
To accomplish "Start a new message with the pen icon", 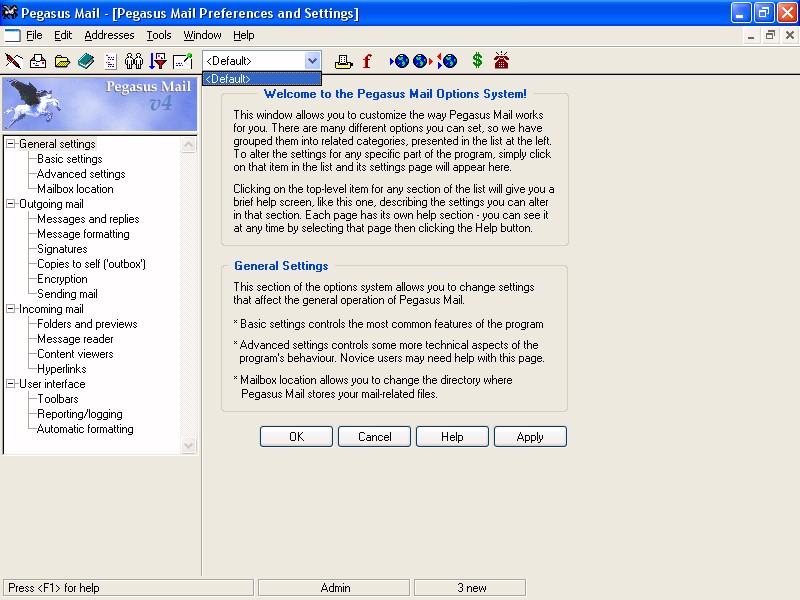I will click(14, 61).
